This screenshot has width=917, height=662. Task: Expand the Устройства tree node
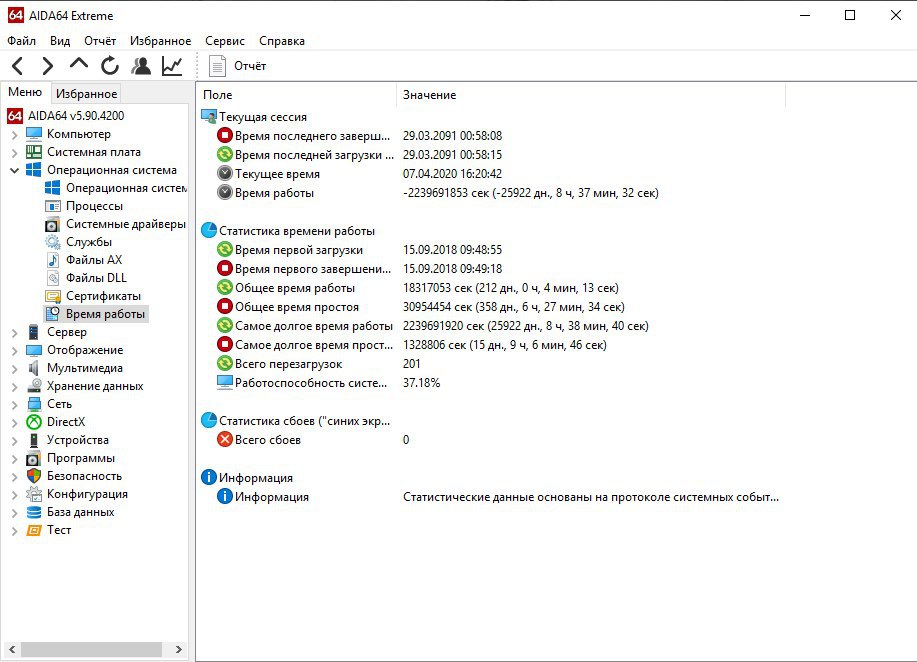[15, 442]
